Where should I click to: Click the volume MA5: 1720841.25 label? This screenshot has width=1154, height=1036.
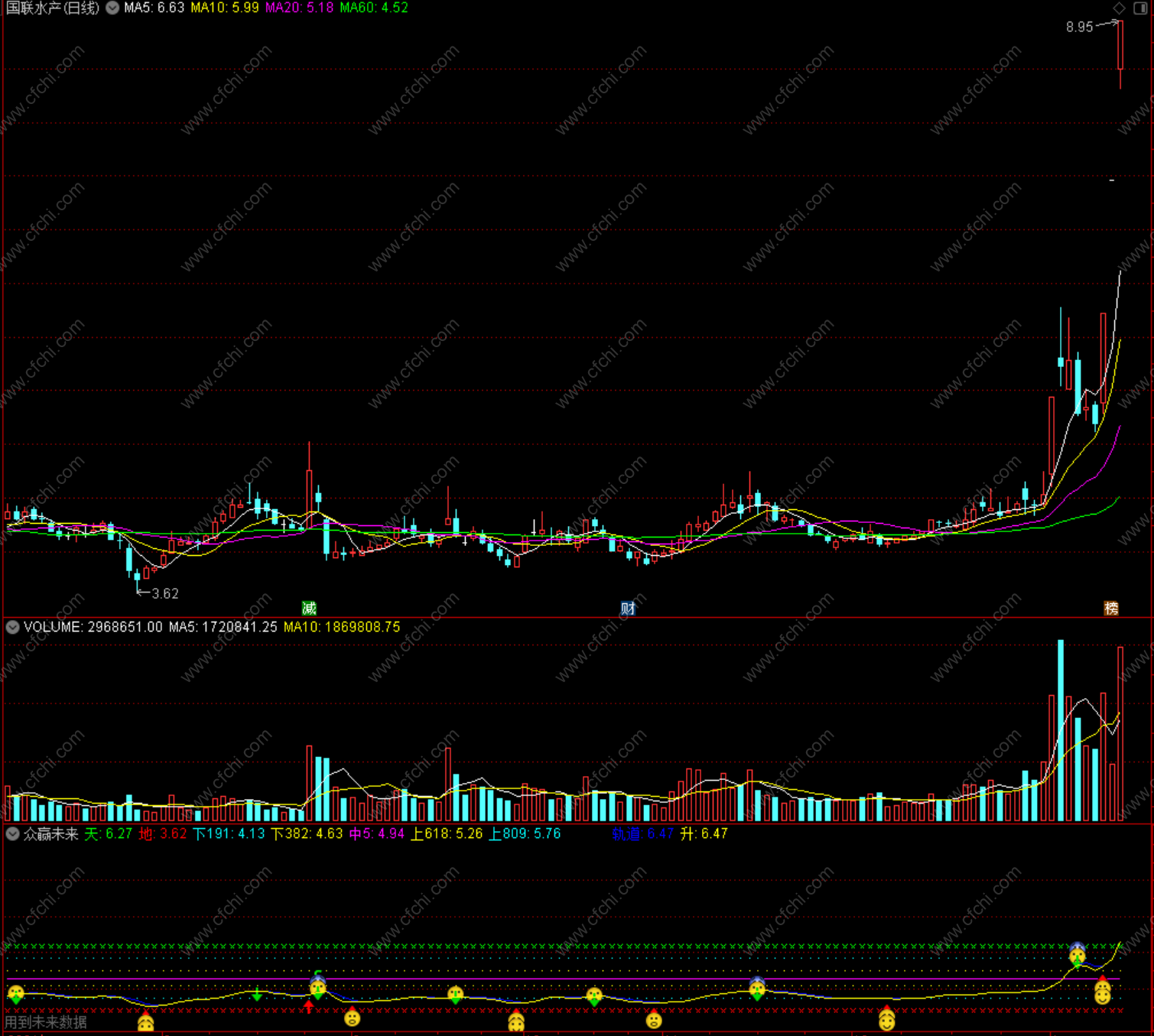(223, 627)
